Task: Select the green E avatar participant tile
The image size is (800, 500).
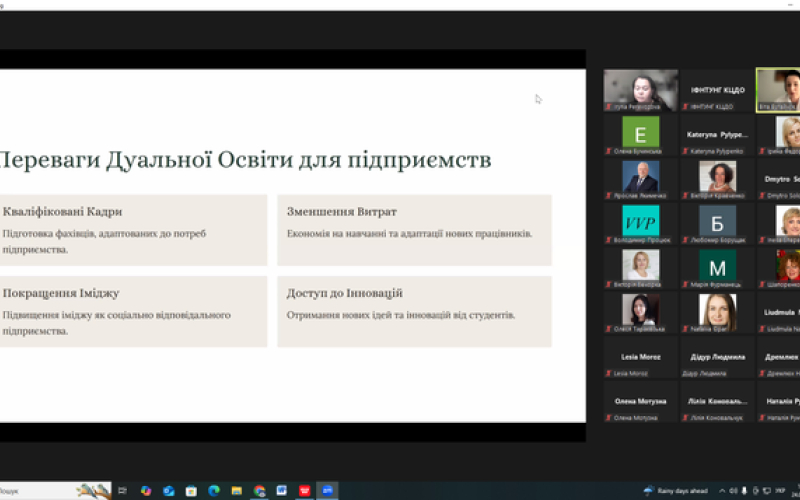Action: pyautogui.click(x=641, y=135)
